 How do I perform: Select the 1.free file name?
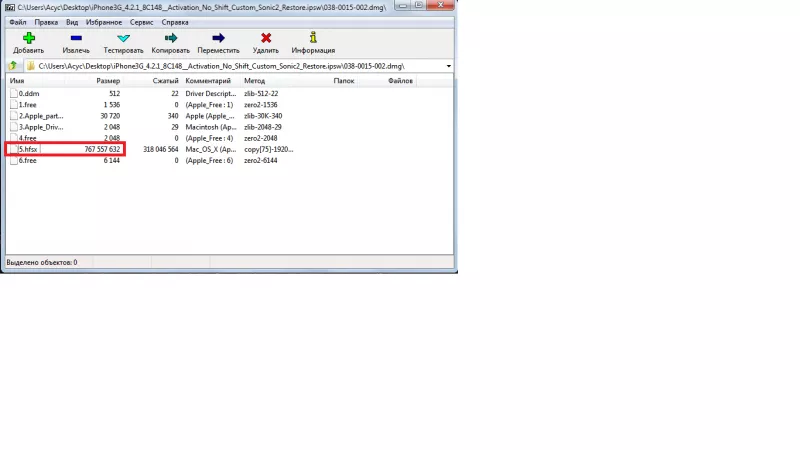28,105
